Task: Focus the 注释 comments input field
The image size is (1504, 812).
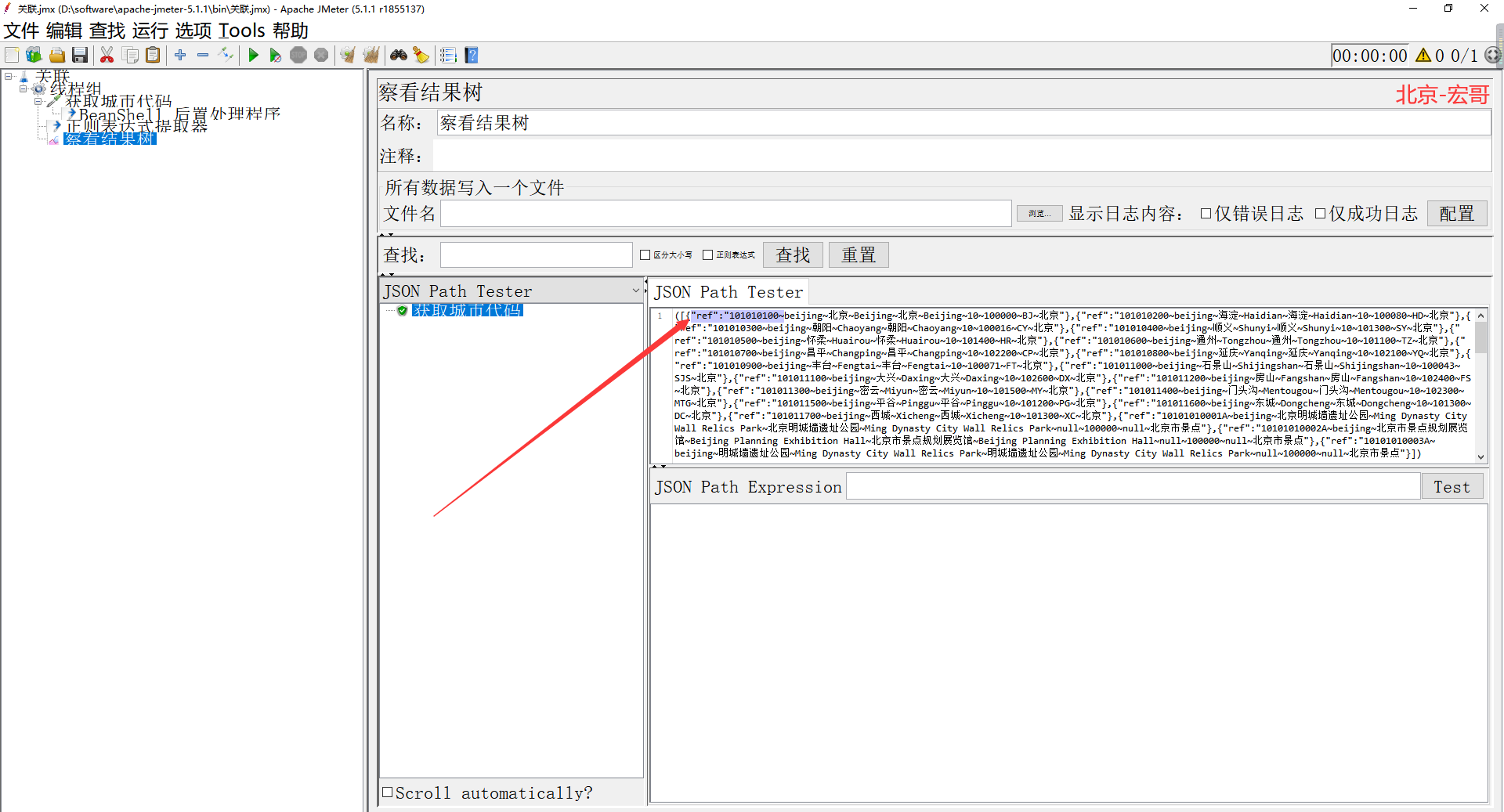Action: click(x=962, y=156)
